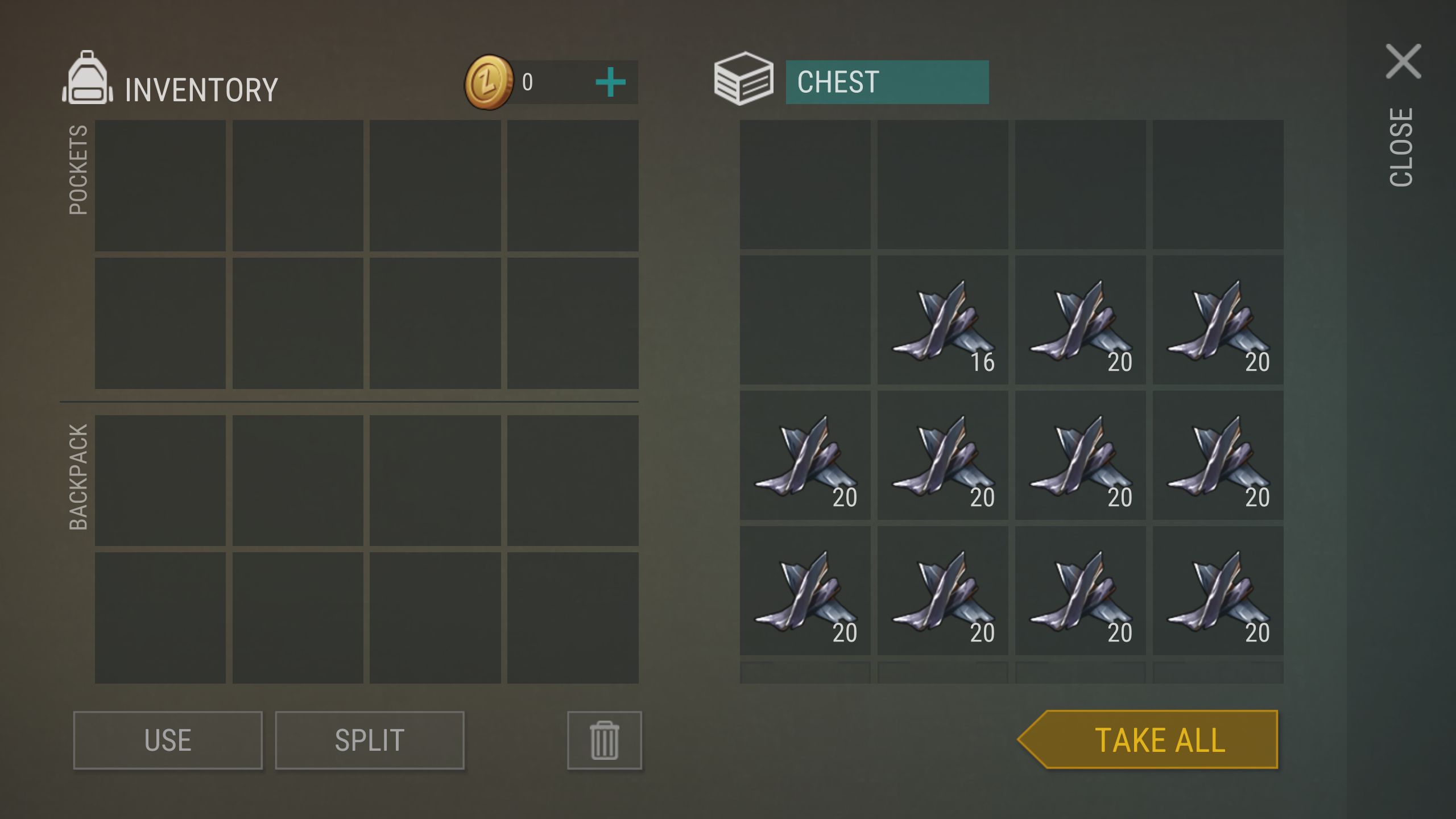The height and width of the screenshot is (819, 1456).
Task: Click the TAKE ALL button
Action: point(1148,739)
